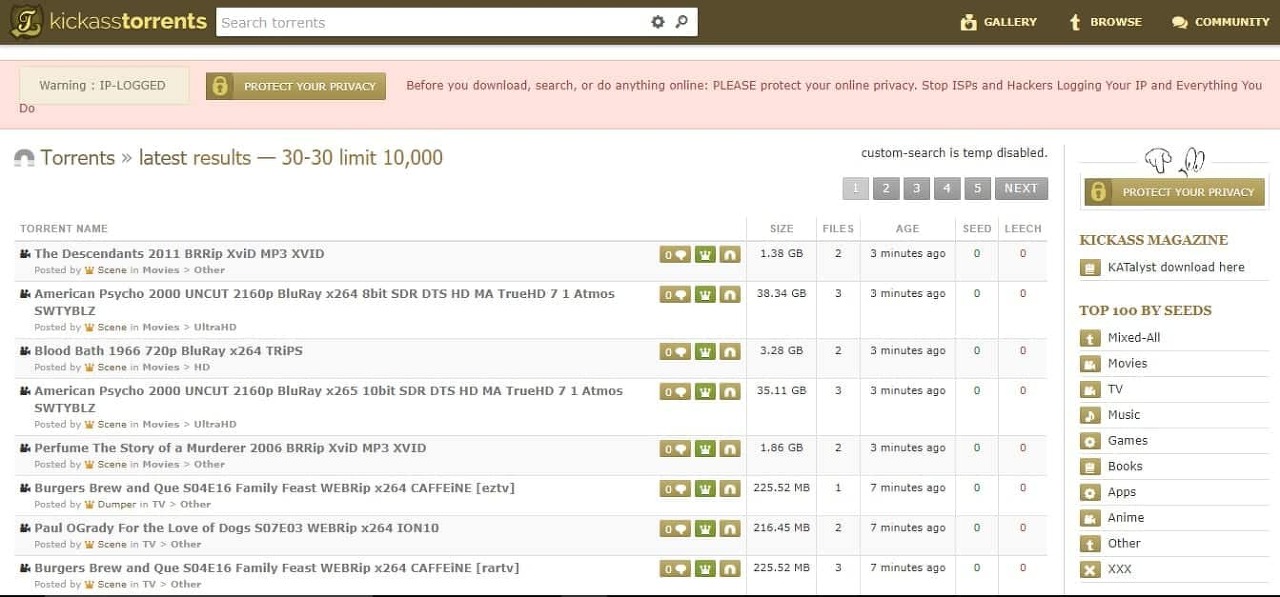This screenshot has height=597, width=1280.
Task: Open KATalyst download here link
Action: (x=1176, y=267)
